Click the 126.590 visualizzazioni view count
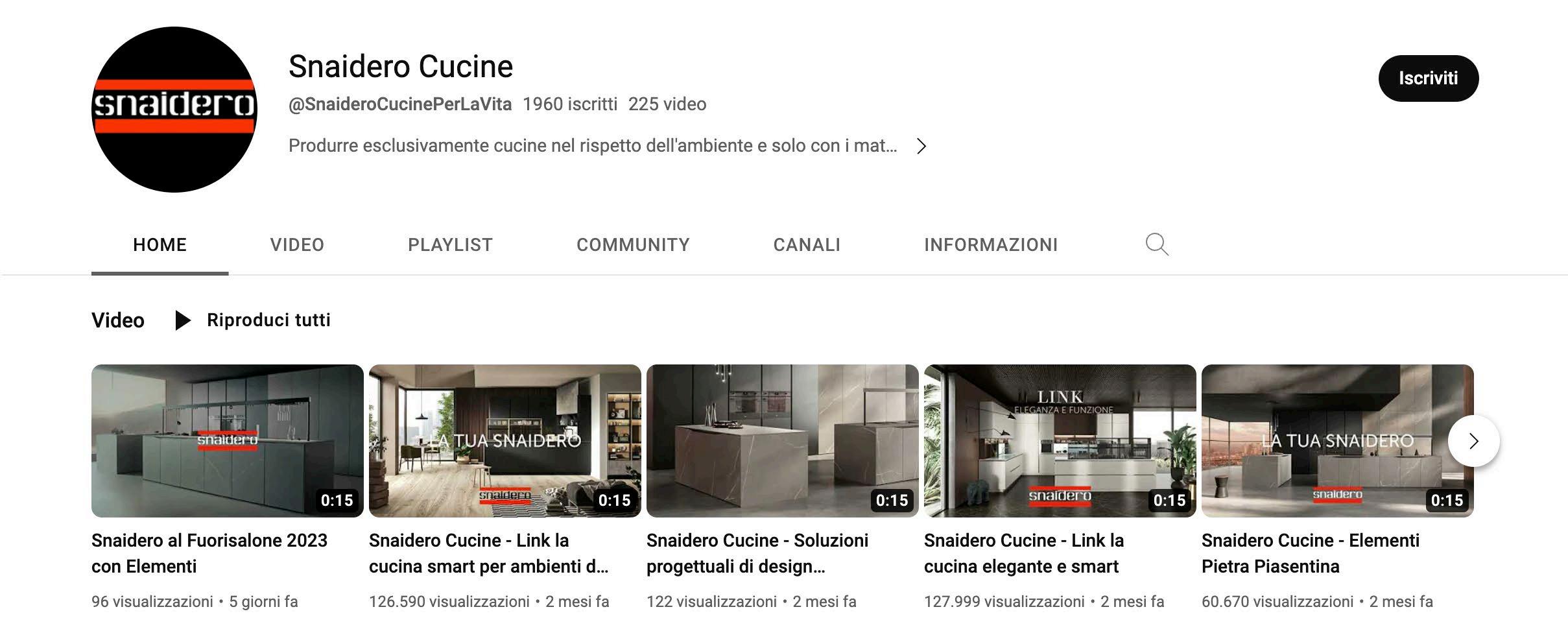Viewport: 1568px width, 642px height. pos(449,602)
